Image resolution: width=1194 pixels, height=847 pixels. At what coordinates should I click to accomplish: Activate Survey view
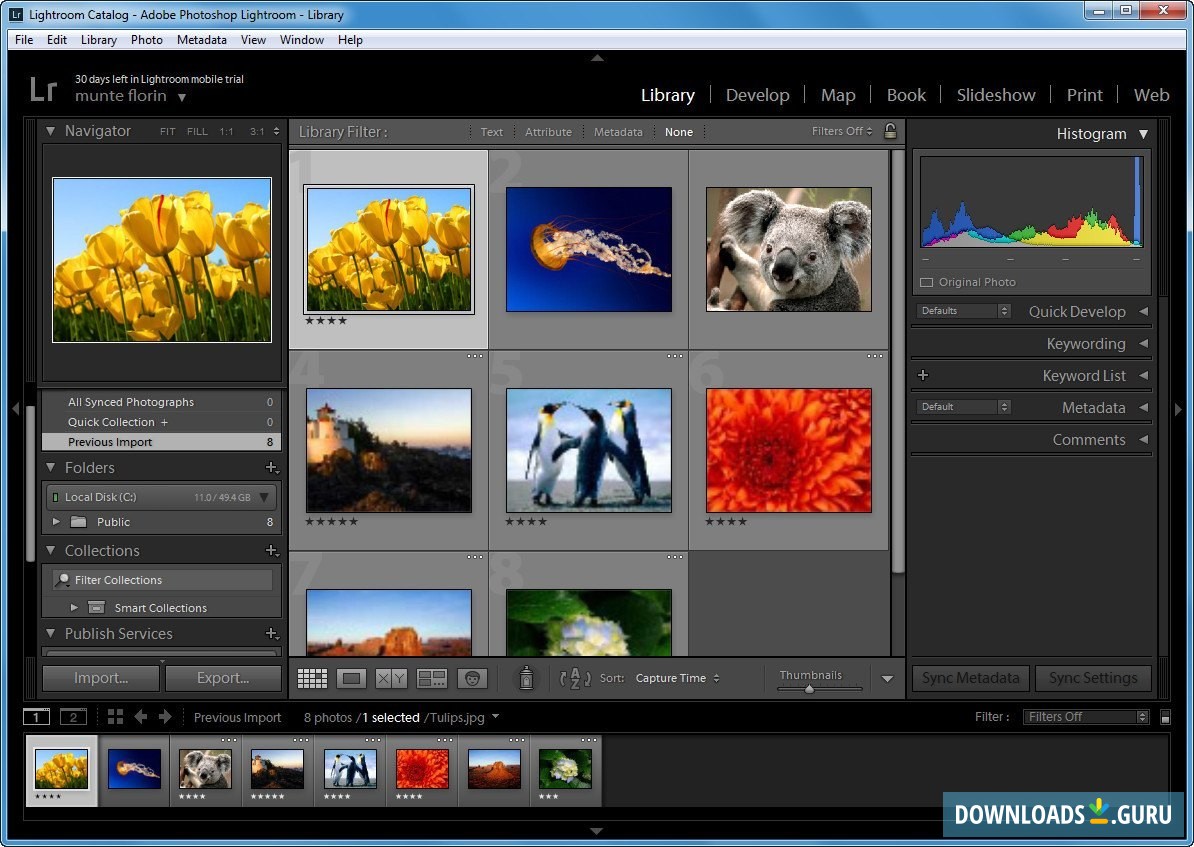pos(432,677)
